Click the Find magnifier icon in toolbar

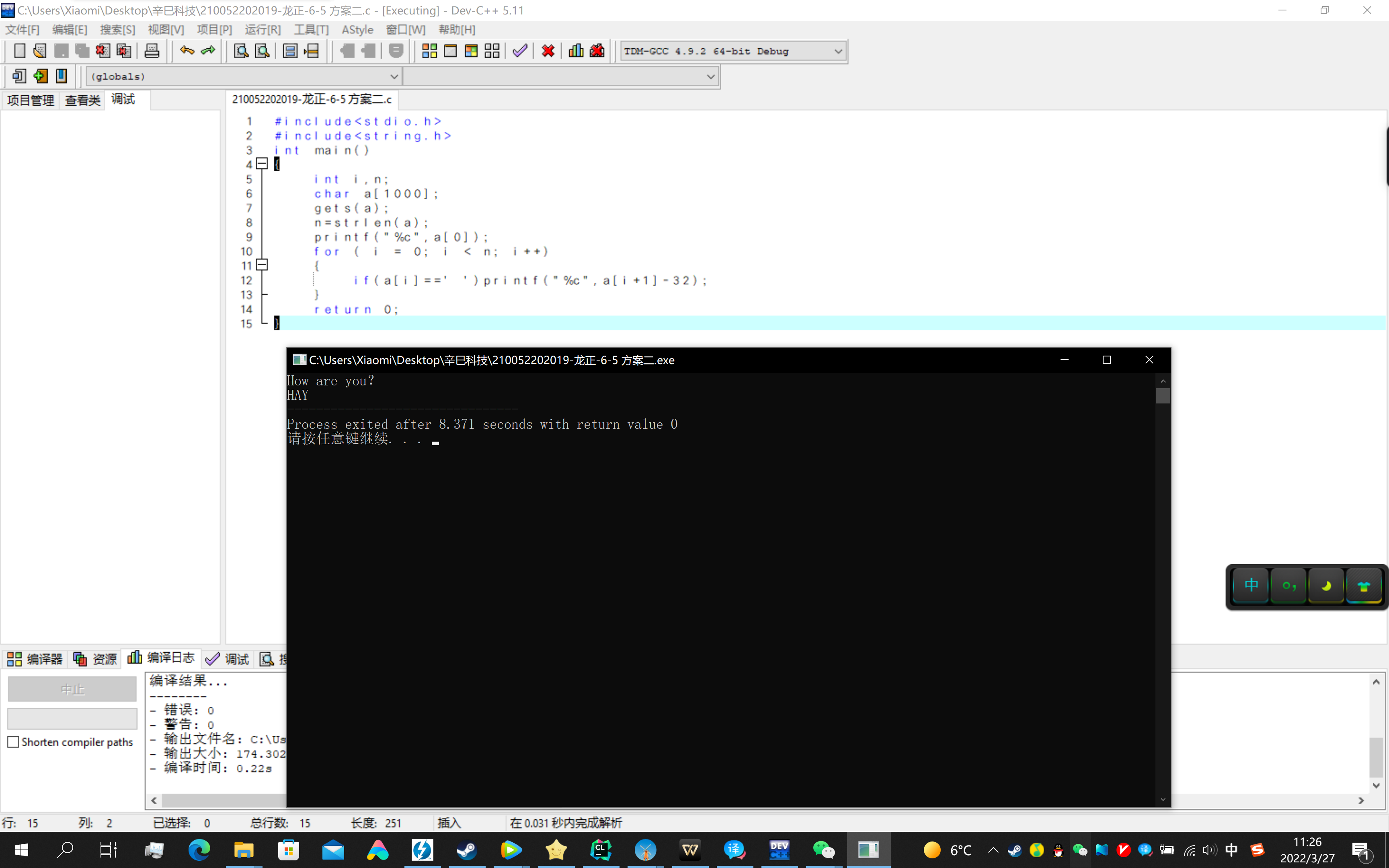[x=241, y=51]
